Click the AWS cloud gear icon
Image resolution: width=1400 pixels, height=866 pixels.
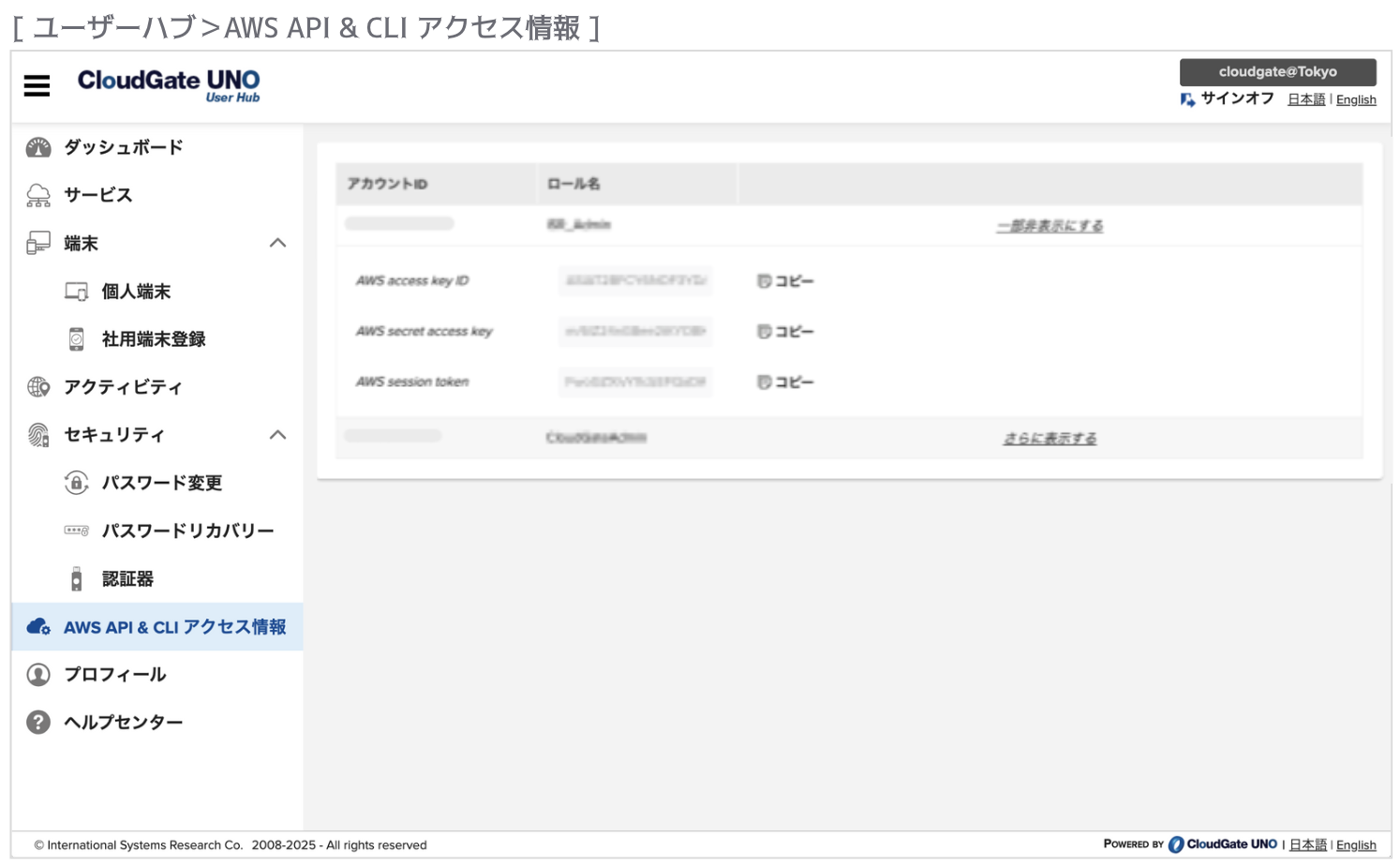(x=38, y=627)
